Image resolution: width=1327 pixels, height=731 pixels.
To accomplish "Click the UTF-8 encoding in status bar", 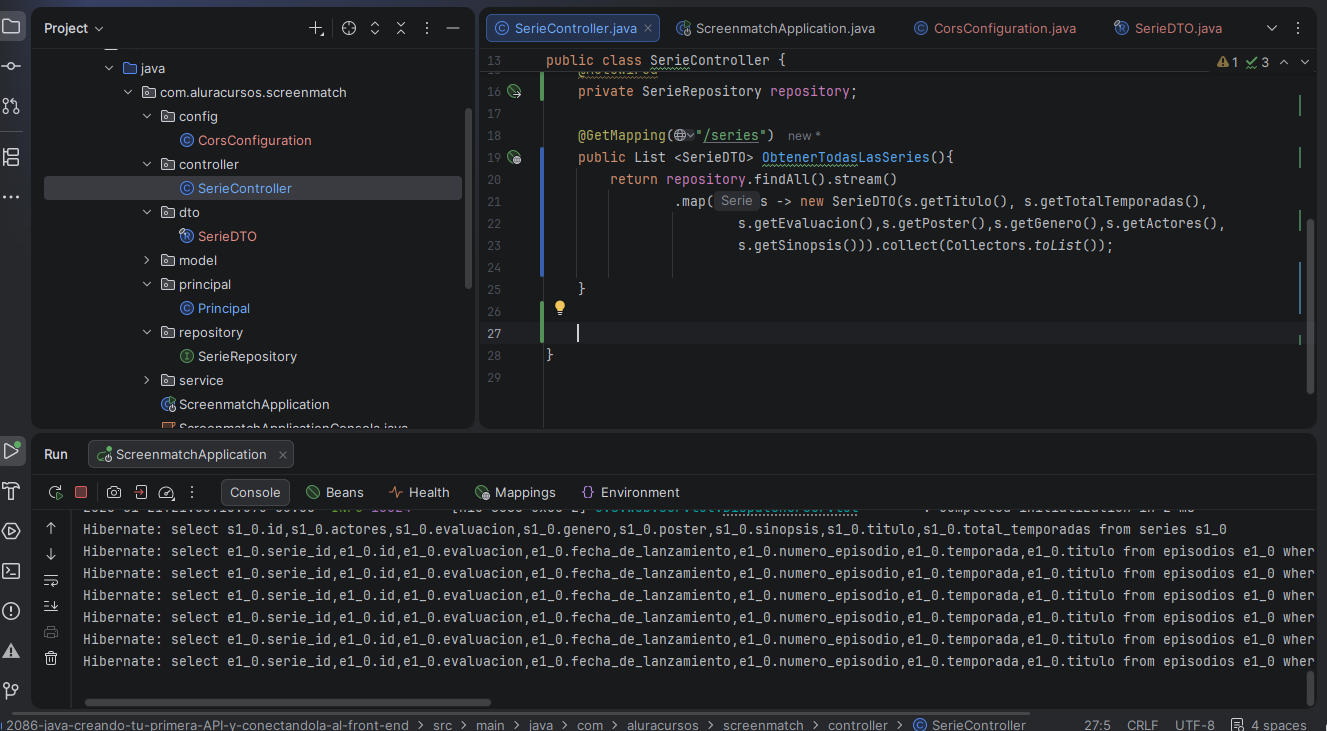I will click(1195, 725).
